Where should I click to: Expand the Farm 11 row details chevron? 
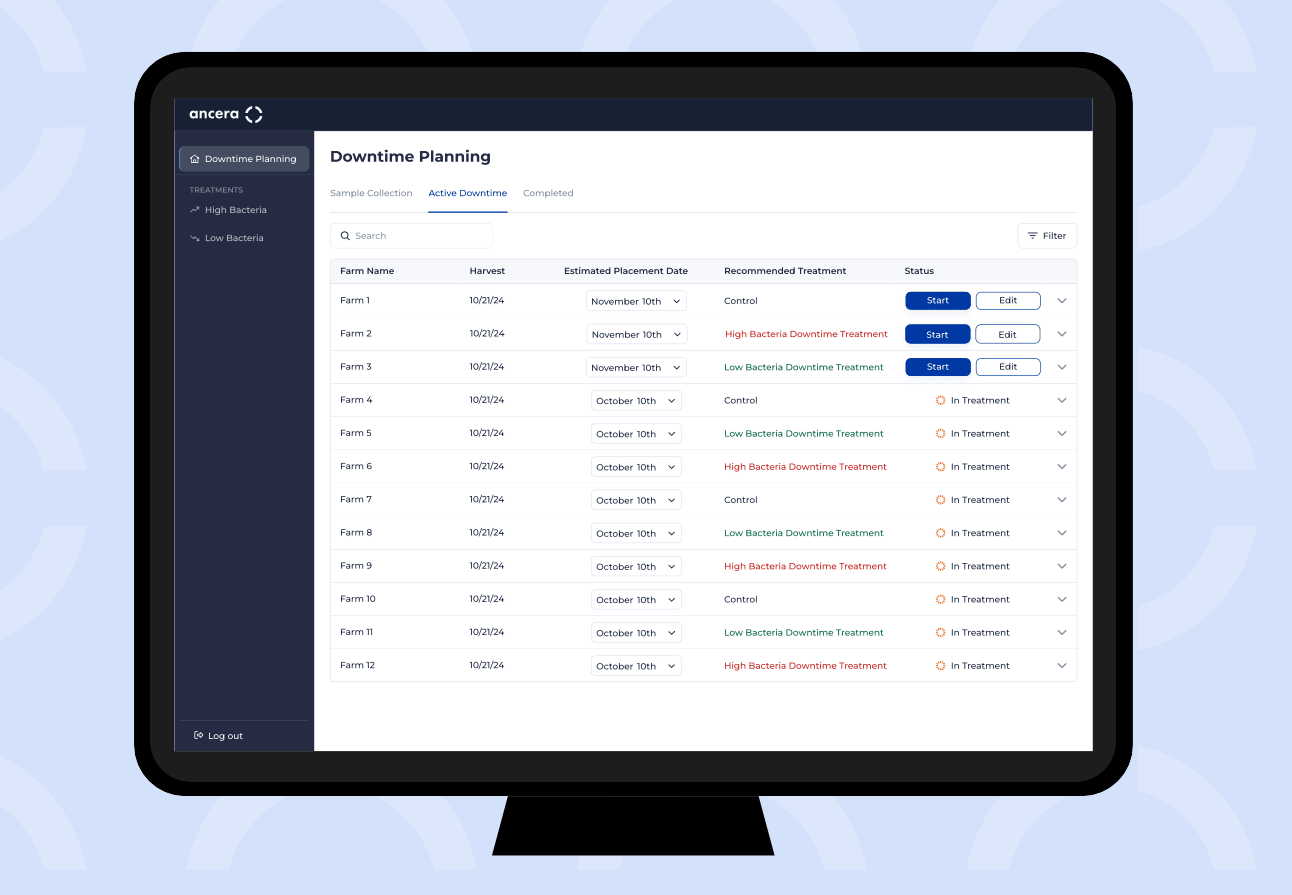(1062, 632)
